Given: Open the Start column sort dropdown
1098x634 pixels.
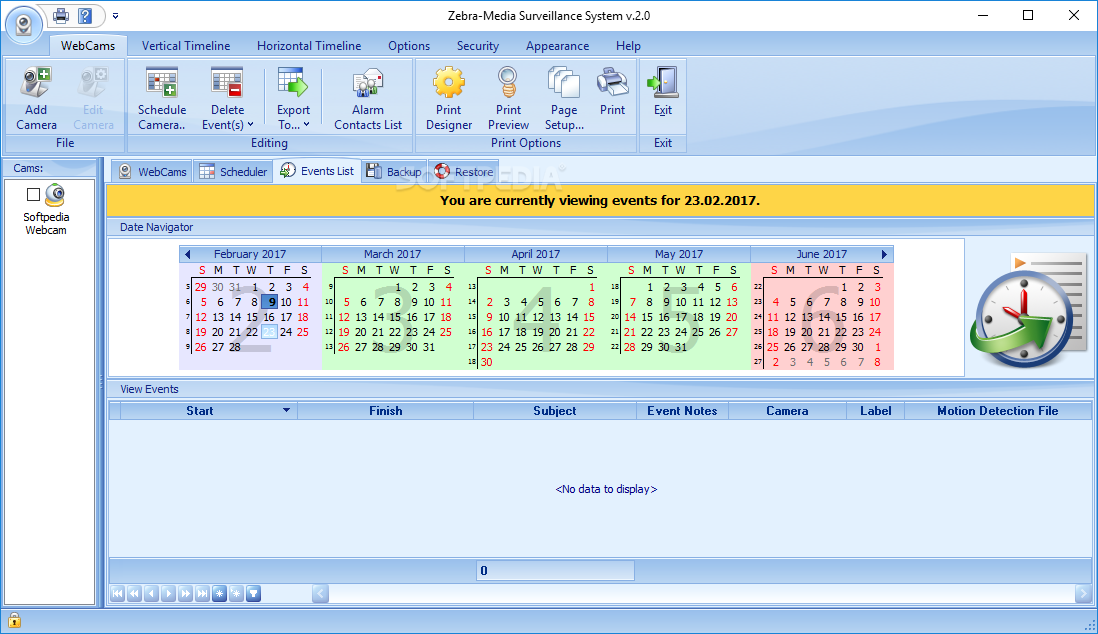Looking at the screenshot, I should pyautogui.click(x=286, y=411).
